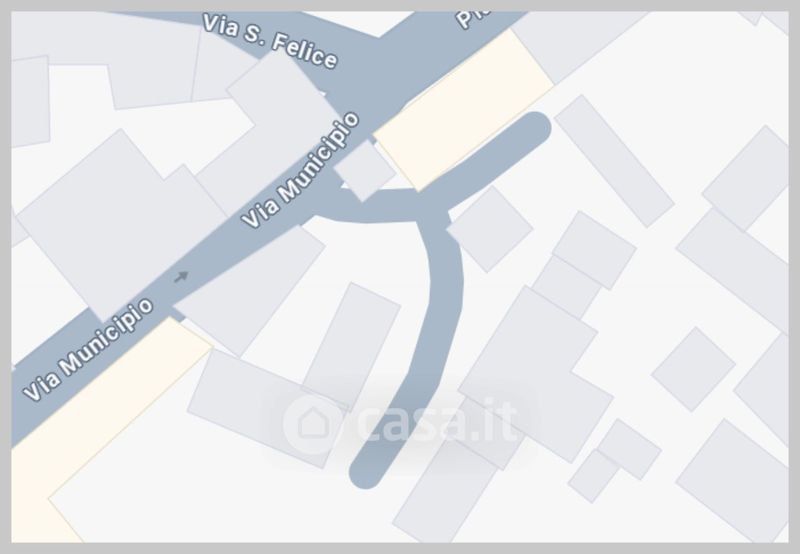This screenshot has width=800, height=554.
Task: Click the casa.it house logo icon
Action: [x=312, y=423]
